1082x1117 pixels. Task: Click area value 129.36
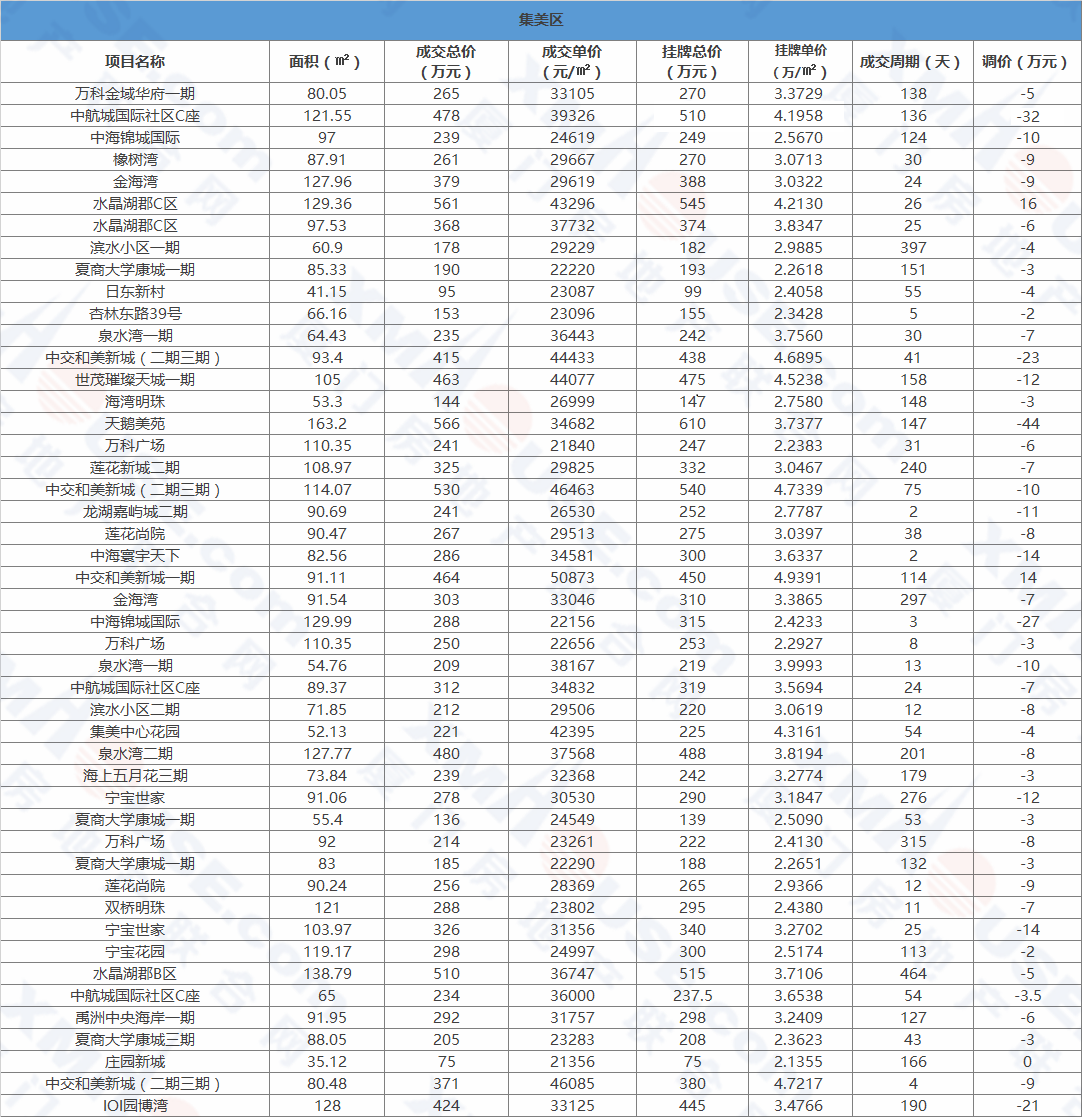(327, 204)
